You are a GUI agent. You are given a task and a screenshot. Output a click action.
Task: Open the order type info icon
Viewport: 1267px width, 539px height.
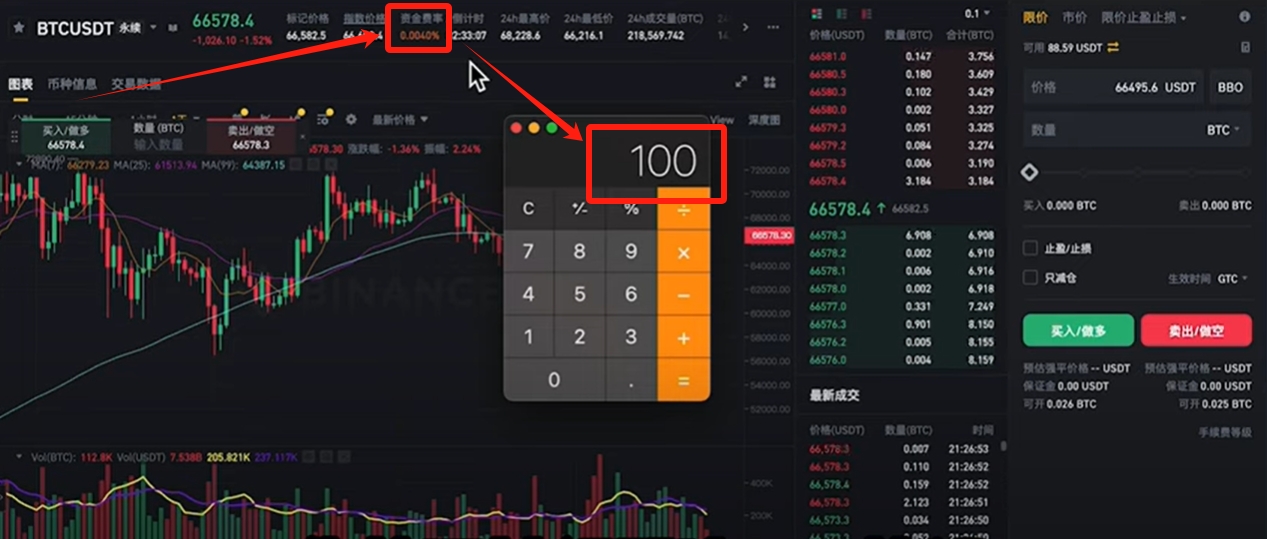tap(1245, 18)
